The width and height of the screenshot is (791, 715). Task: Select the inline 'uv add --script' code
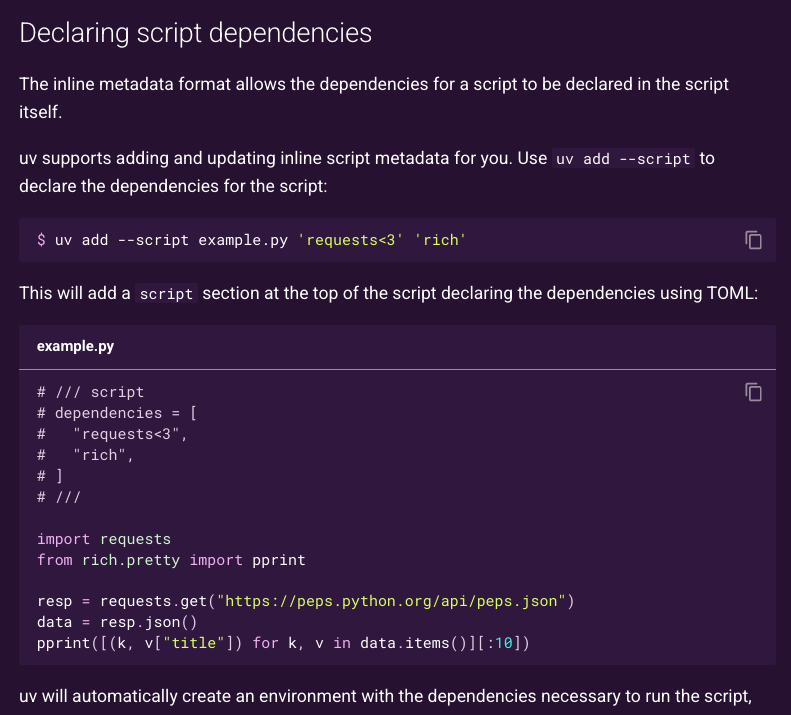click(x=623, y=159)
